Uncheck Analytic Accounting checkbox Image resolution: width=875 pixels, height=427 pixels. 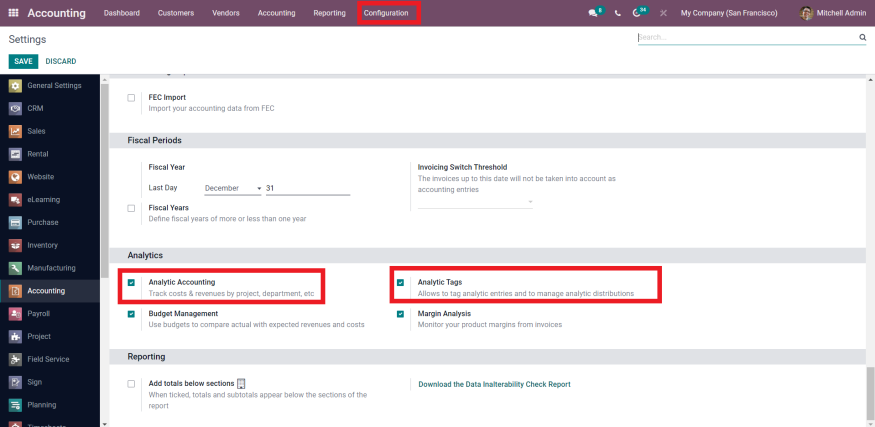coord(131,282)
